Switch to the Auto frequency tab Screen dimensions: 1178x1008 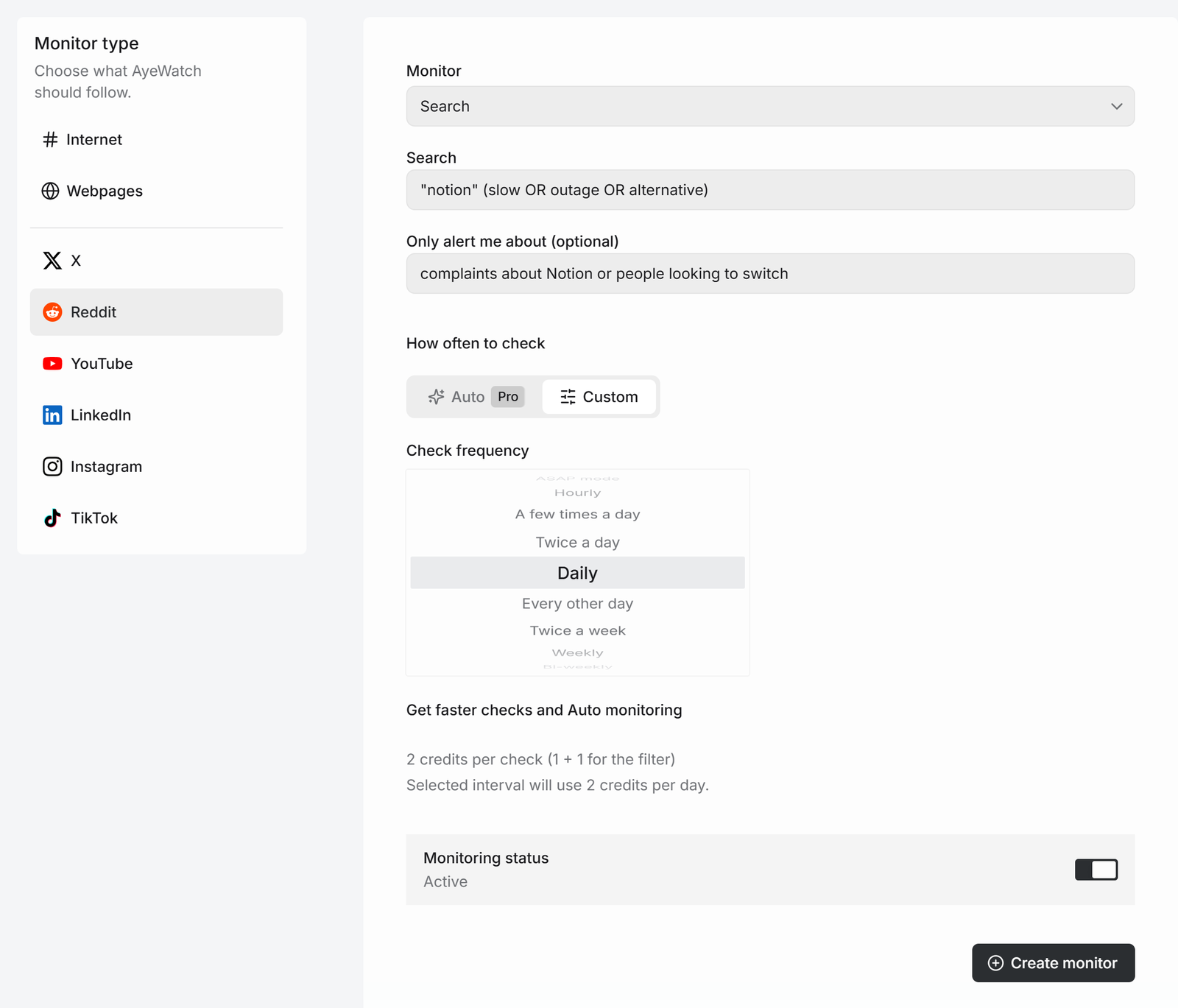click(476, 397)
